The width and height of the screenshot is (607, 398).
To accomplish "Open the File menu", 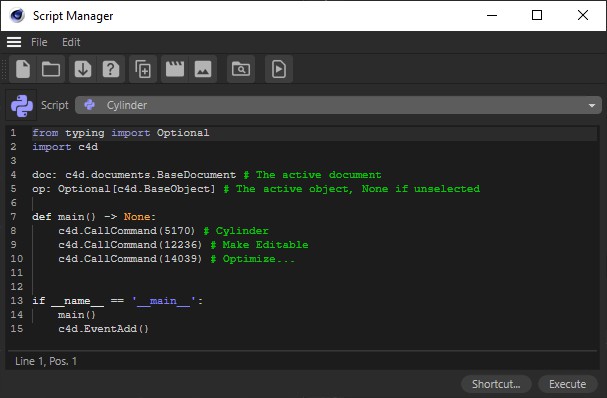I will 39,42.
